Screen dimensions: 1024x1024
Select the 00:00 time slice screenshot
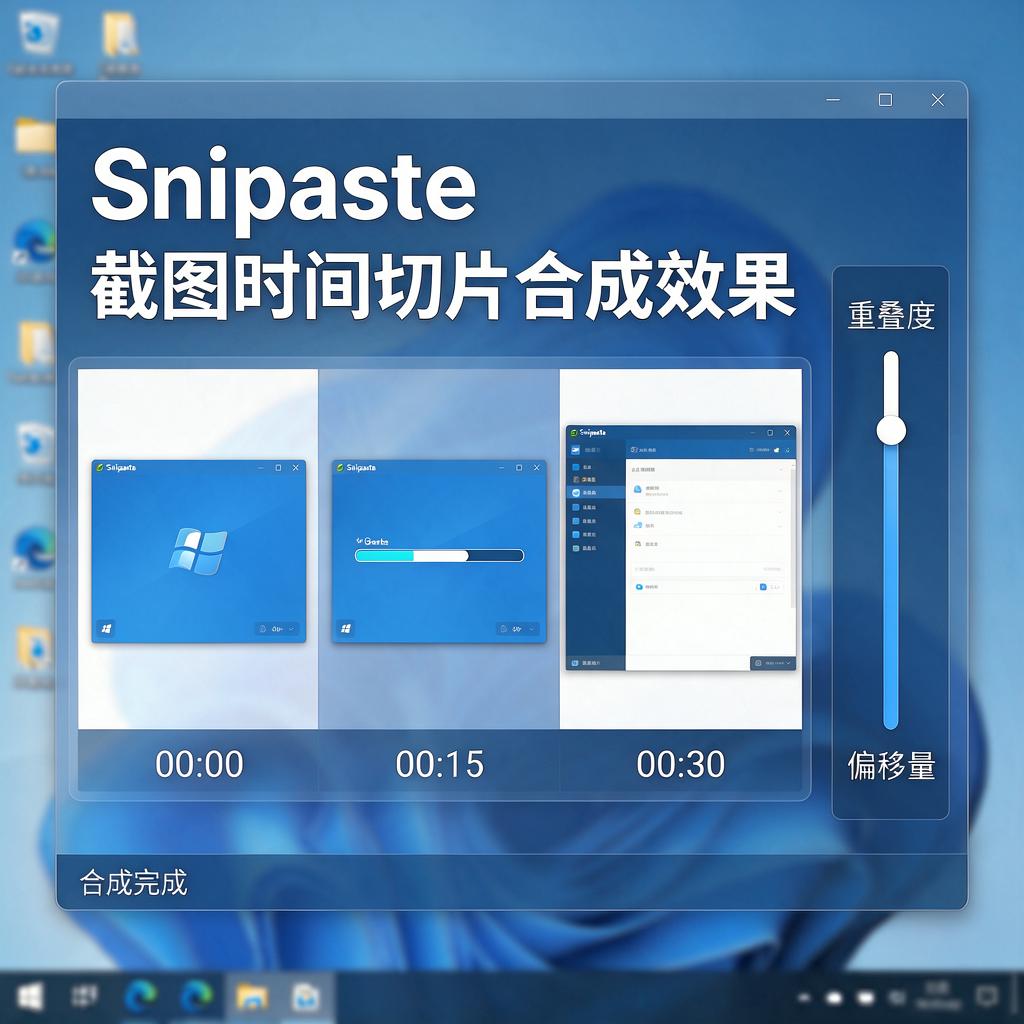pos(198,549)
